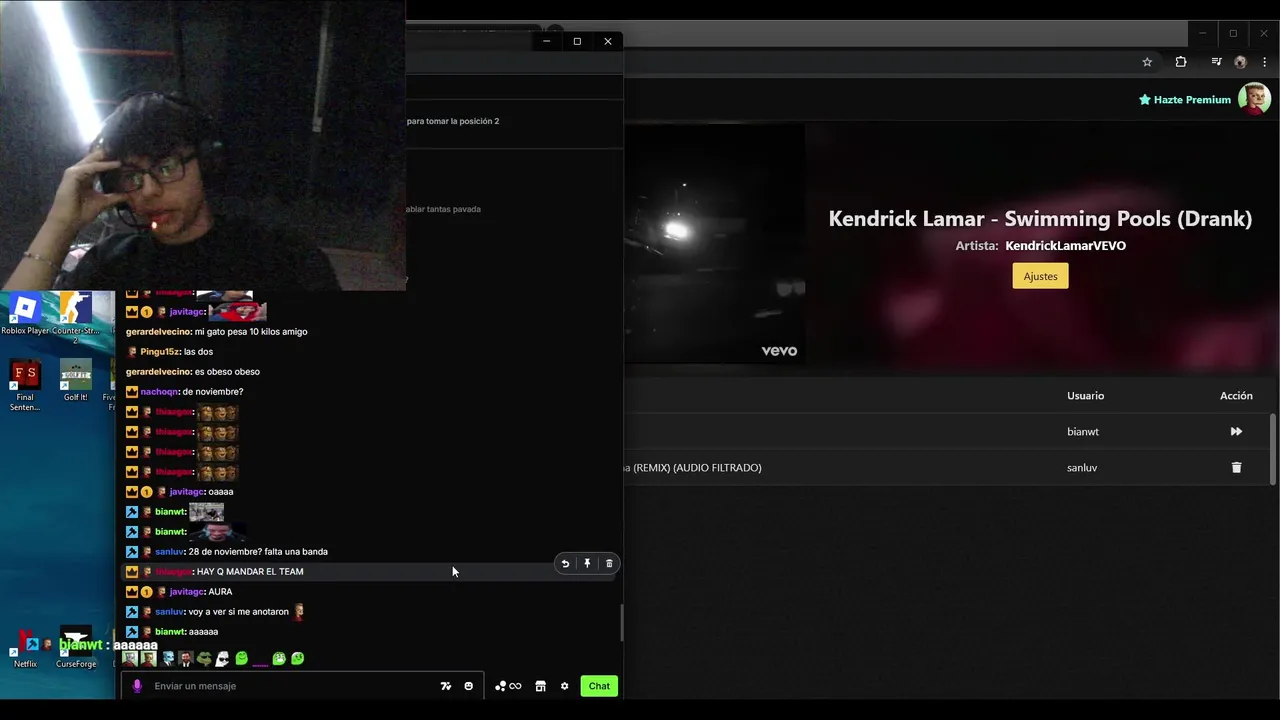This screenshot has height=720, width=1280.
Task: Click the music video thumbnail with vevo logo
Action: coord(714,243)
